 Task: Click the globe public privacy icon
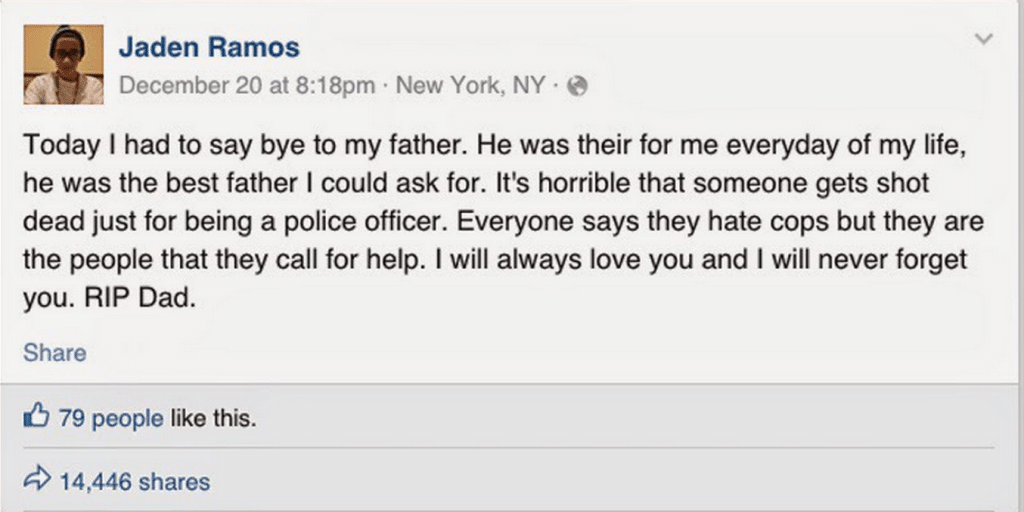click(x=577, y=86)
